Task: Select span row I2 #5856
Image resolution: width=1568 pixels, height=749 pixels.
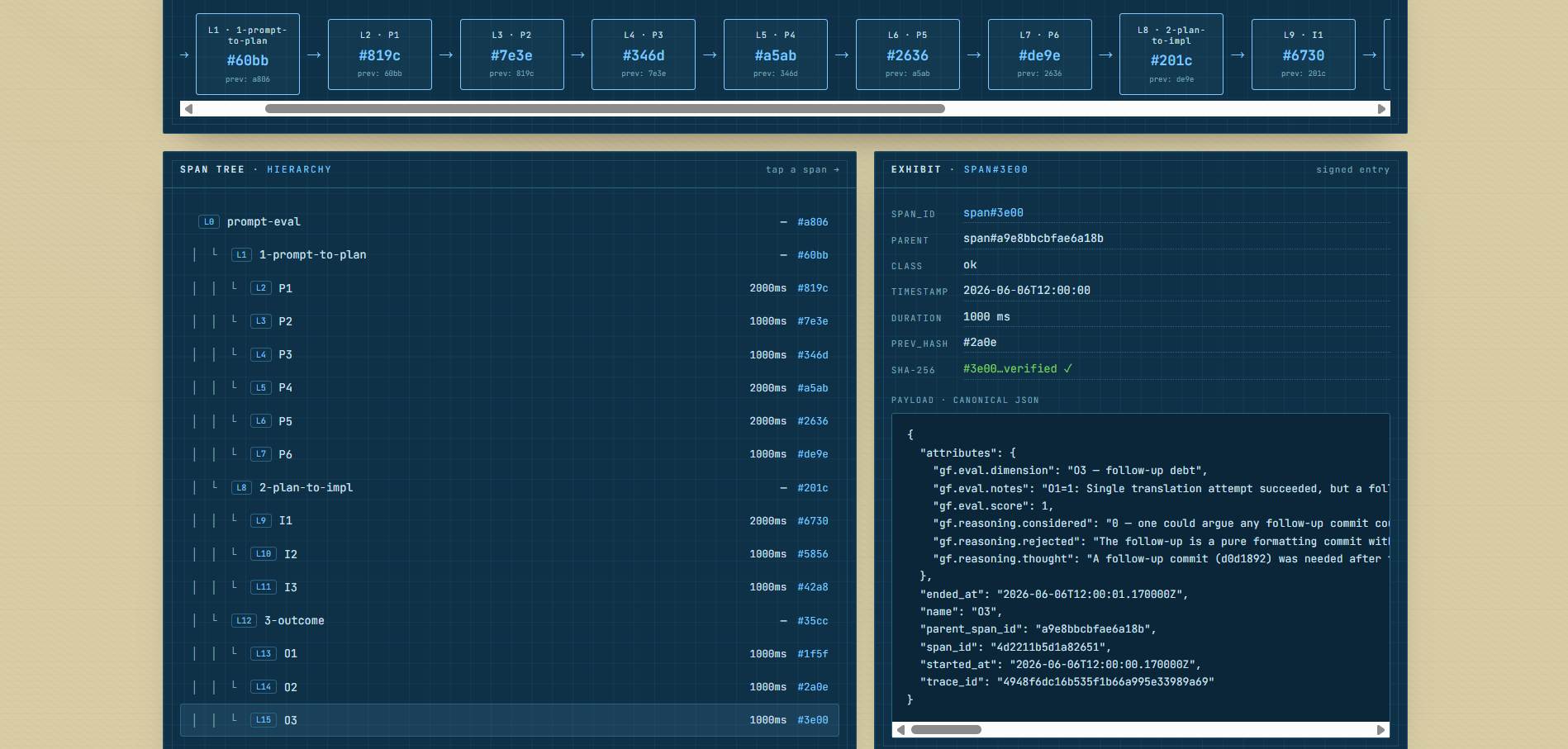Action: click(510, 554)
